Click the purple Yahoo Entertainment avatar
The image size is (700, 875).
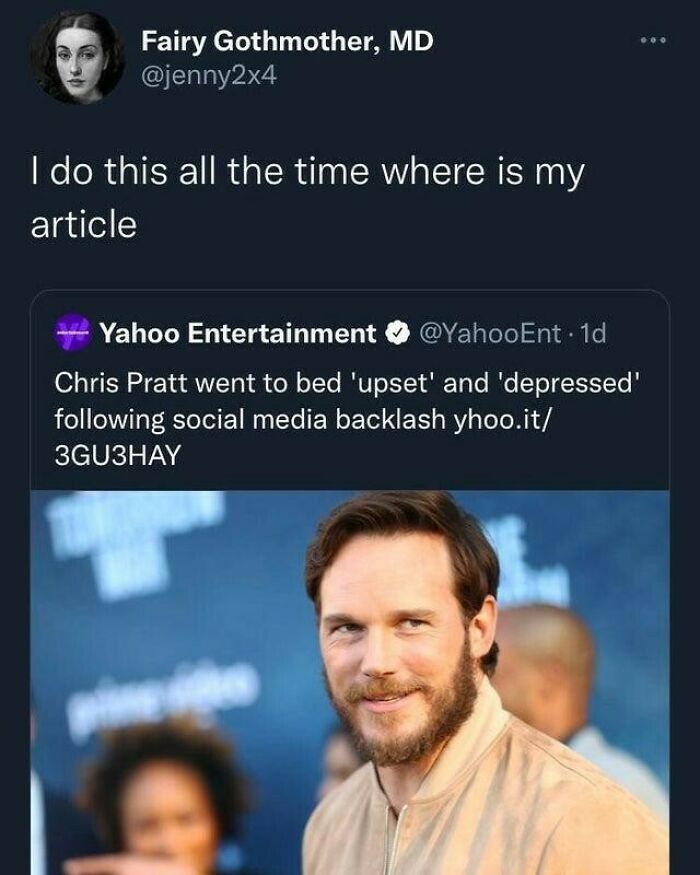73,333
